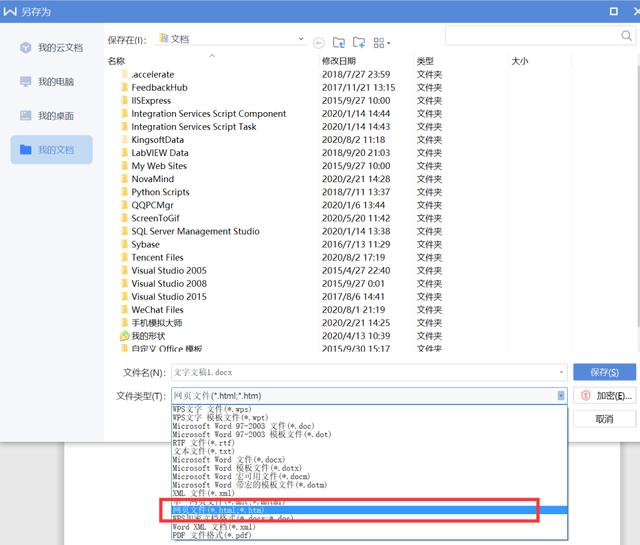The image size is (640, 545).
Task: Pick Microsoft Word 97-2003 文件(*.doc)
Action: 369,426
